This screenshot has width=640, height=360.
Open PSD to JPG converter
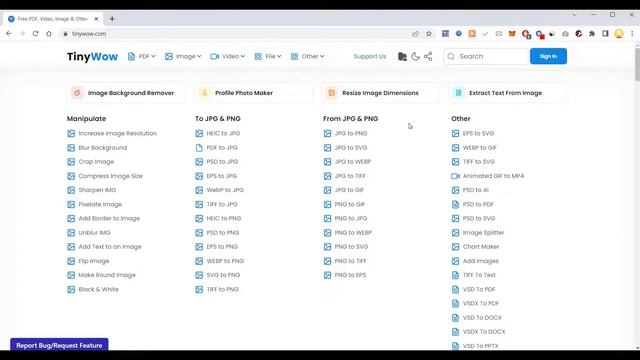[x=222, y=162]
